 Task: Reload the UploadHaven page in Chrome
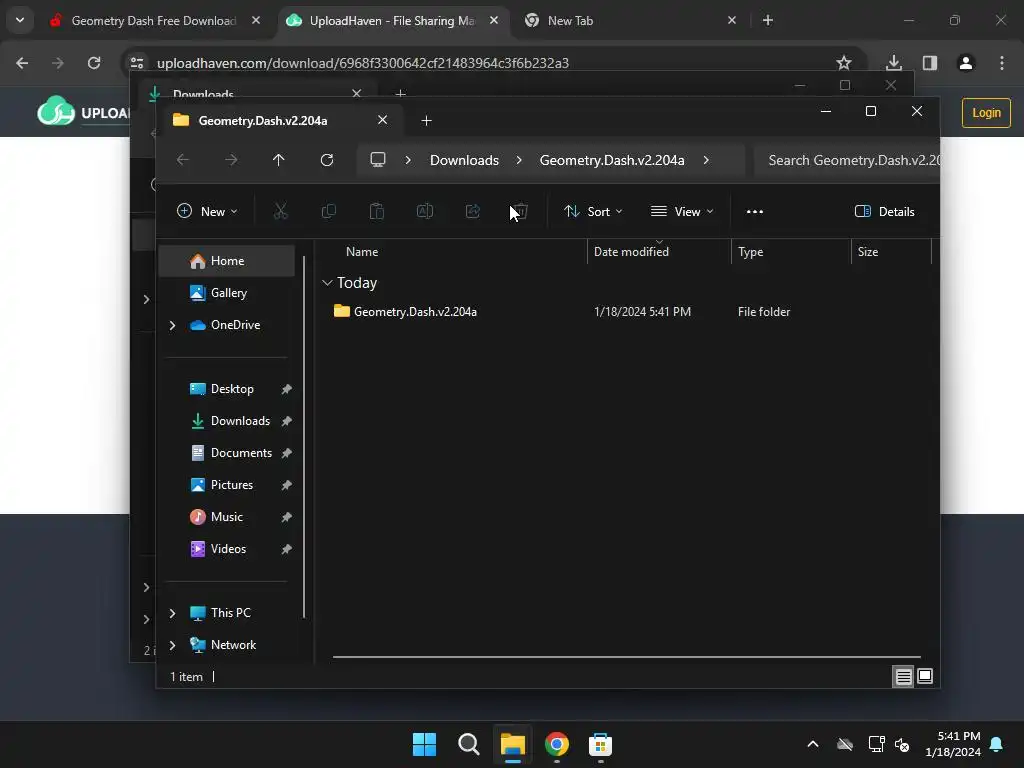pos(94,63)
